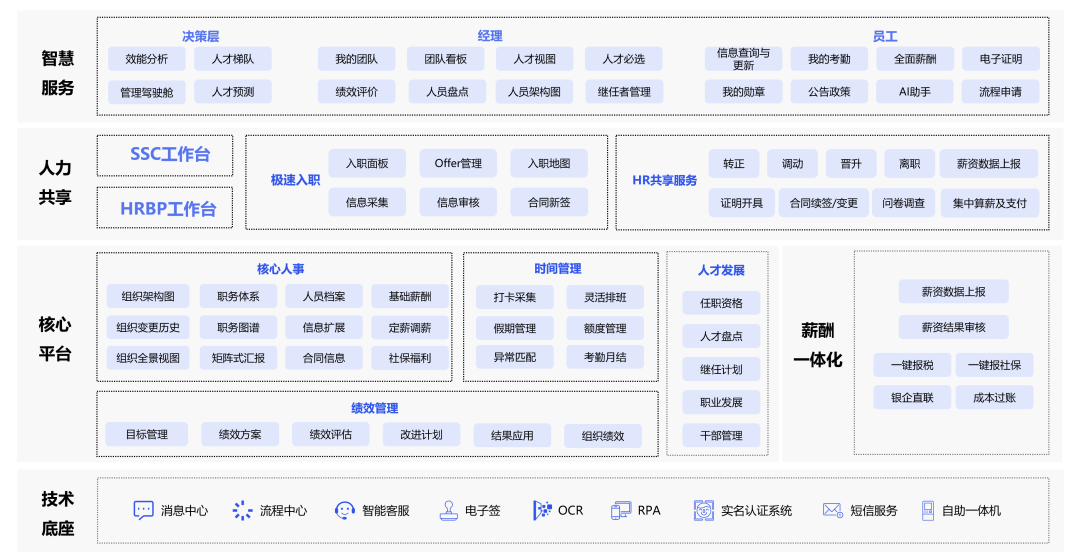Viewport: 1080px width, 556px height.
Task: Select 一键报税 in 薪酬一体化
Action: (911, 366)
